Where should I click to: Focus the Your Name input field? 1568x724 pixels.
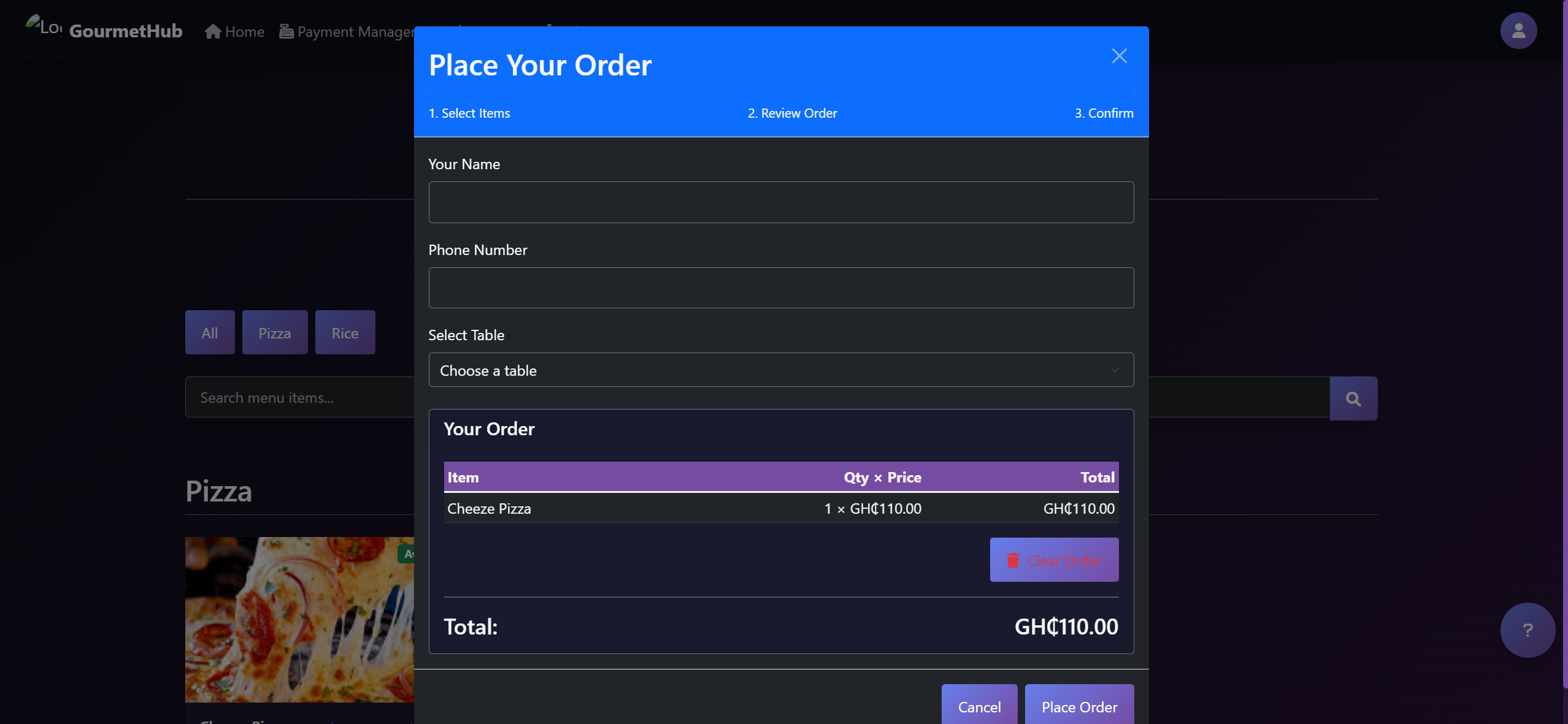[x=780, y=202]
